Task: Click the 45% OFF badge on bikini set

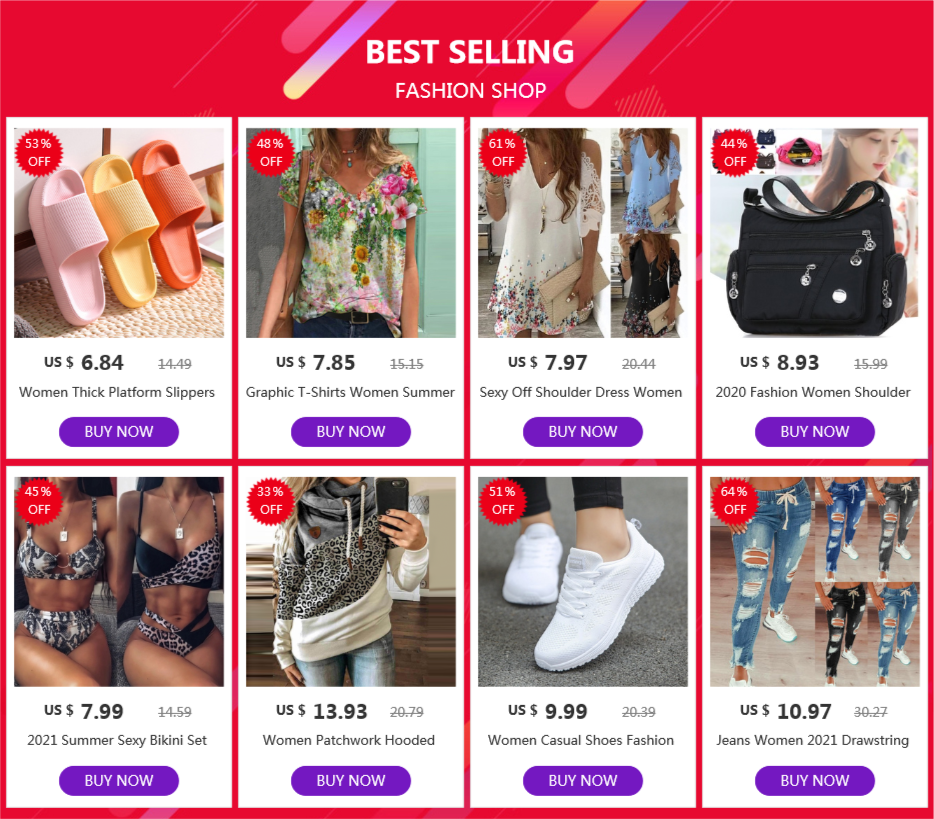Action: tap(39, 500)
